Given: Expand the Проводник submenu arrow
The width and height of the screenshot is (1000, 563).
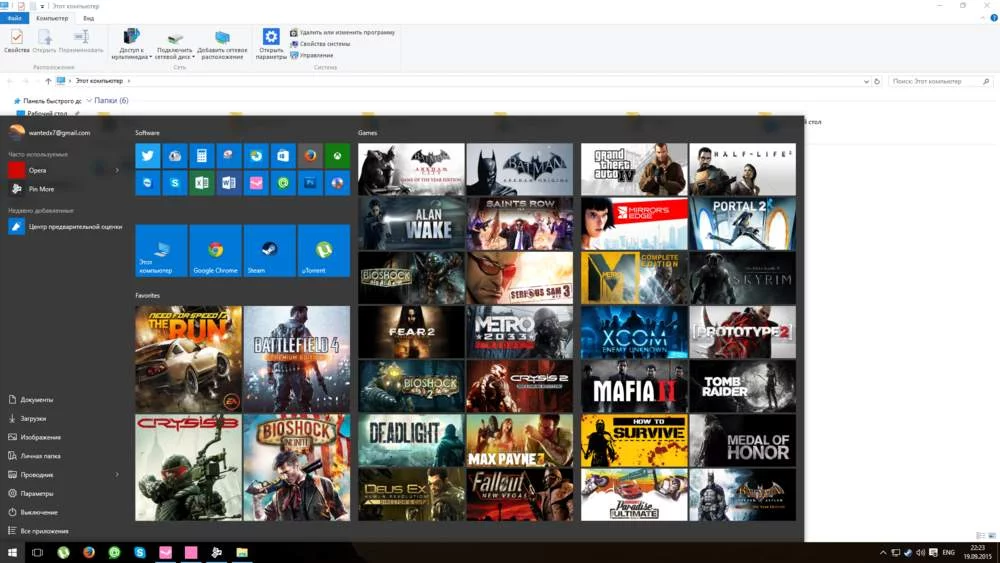Looking at the screenshot, I should [x=117, y=475].
